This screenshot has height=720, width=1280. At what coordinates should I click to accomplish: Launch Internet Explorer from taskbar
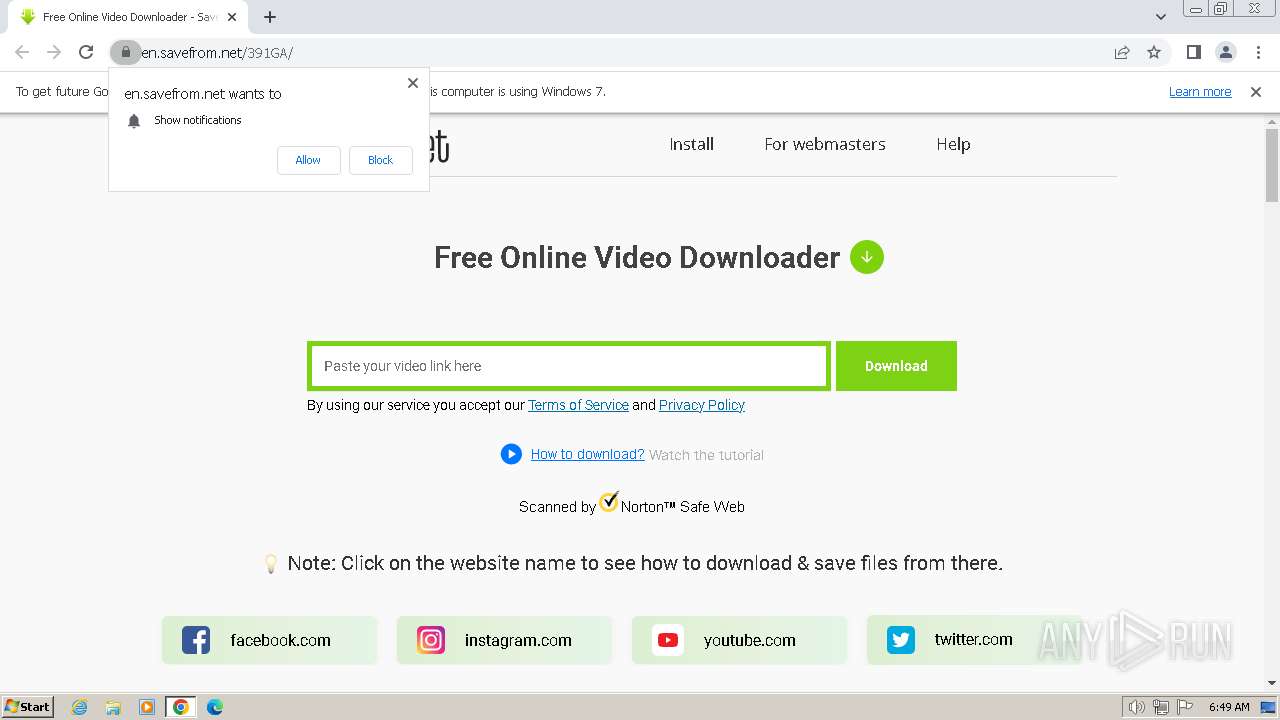pyautogui.click(x=80, y=707)
